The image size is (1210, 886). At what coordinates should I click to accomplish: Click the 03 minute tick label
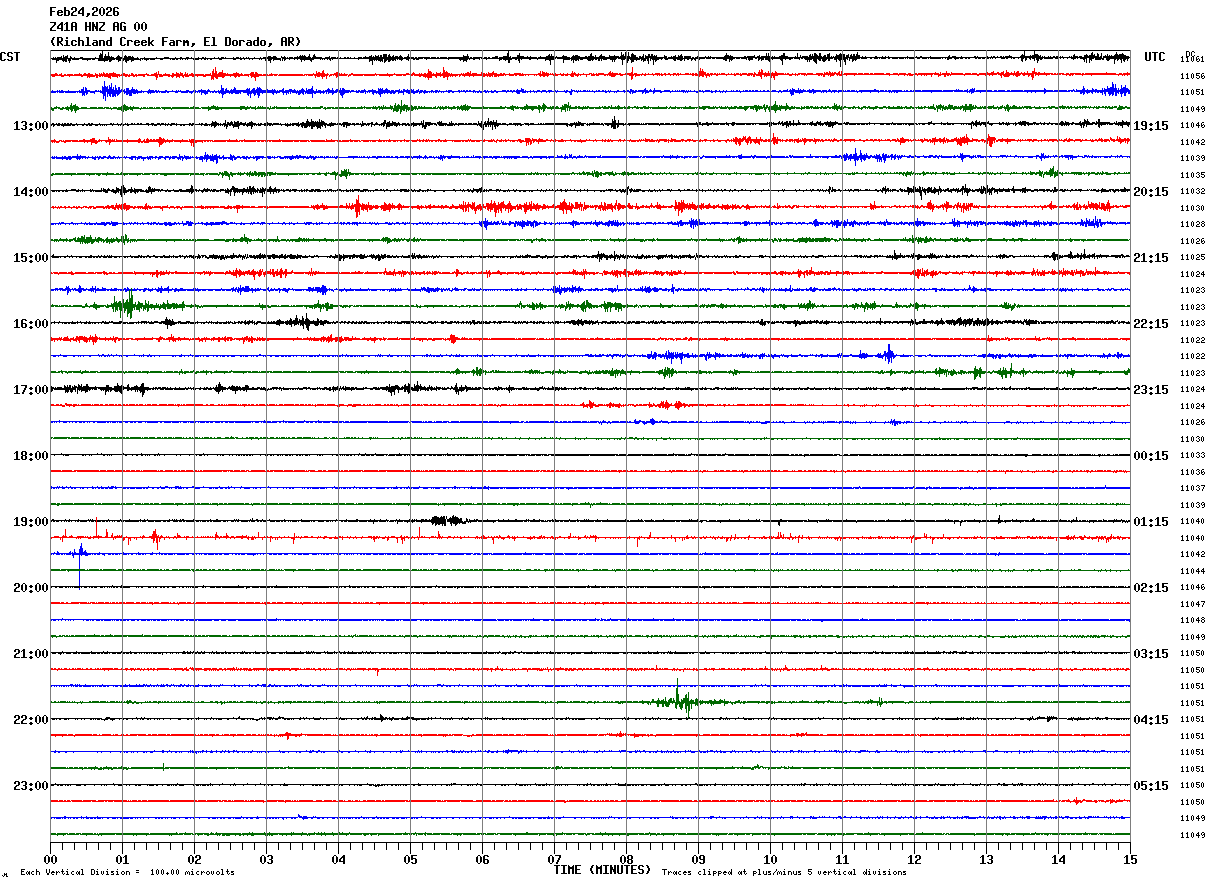point(266,859)
